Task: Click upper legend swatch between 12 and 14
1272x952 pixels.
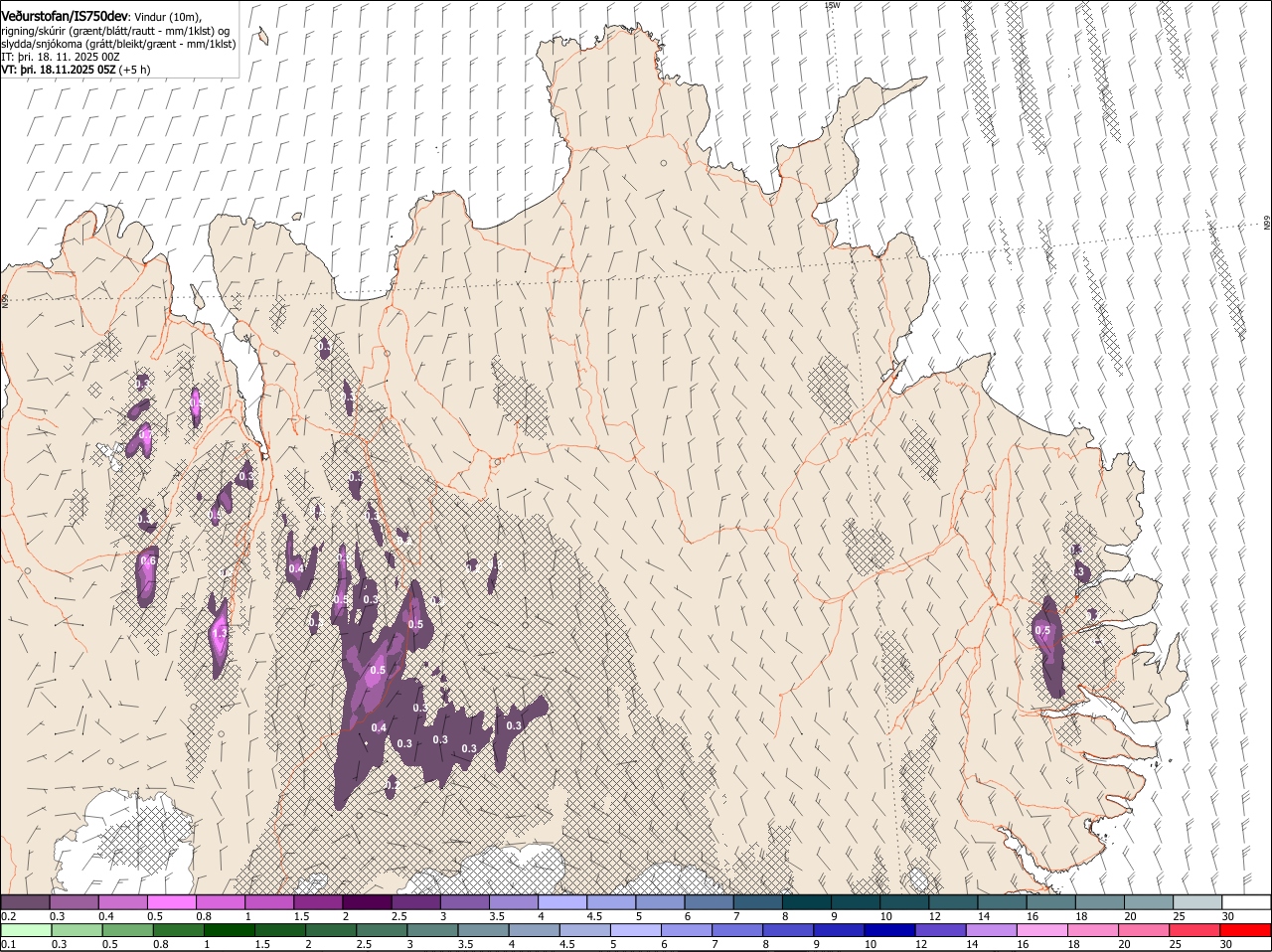Action: (953, 901)
